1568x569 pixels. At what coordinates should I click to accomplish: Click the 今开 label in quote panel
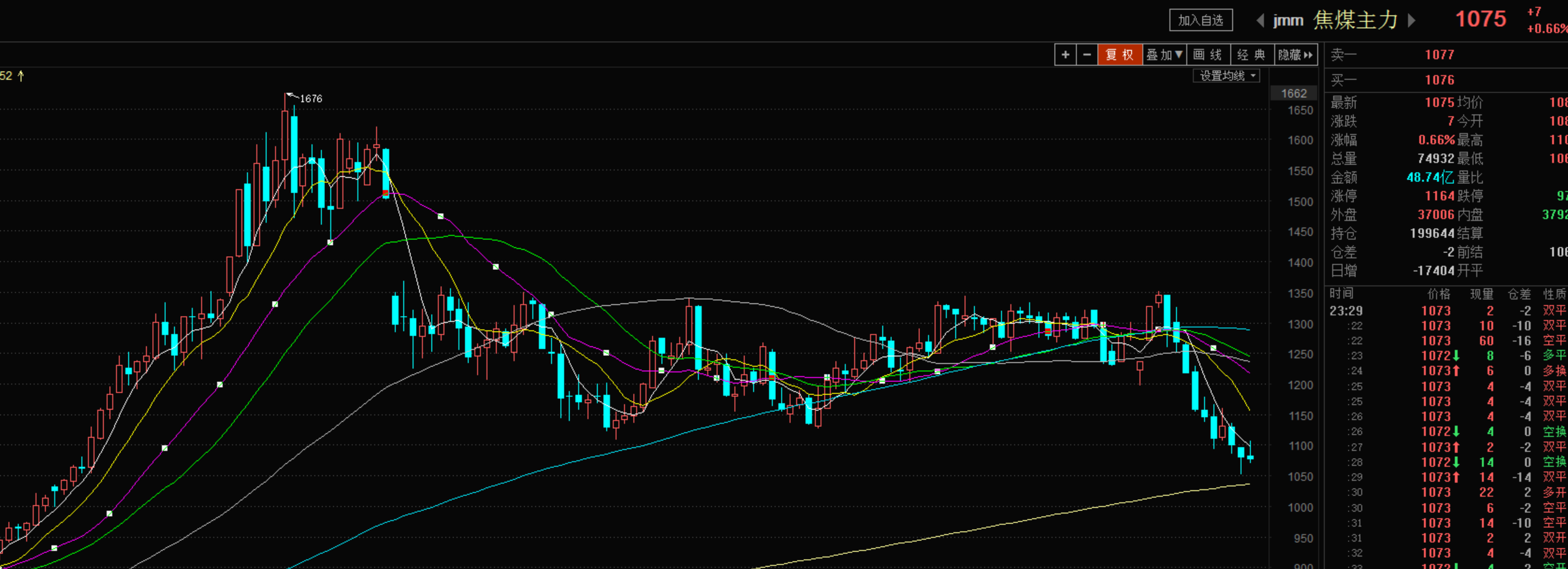tap(1470, 121)
